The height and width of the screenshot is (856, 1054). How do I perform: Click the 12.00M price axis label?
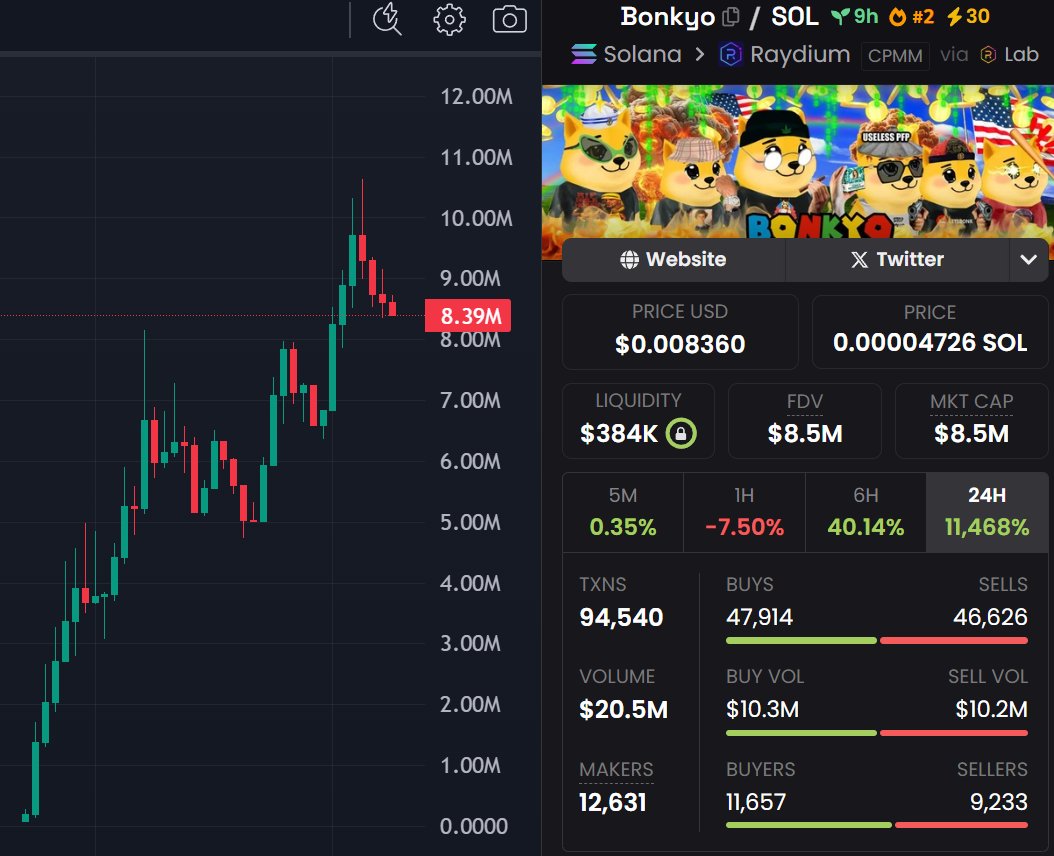click(x=476, y=97)
